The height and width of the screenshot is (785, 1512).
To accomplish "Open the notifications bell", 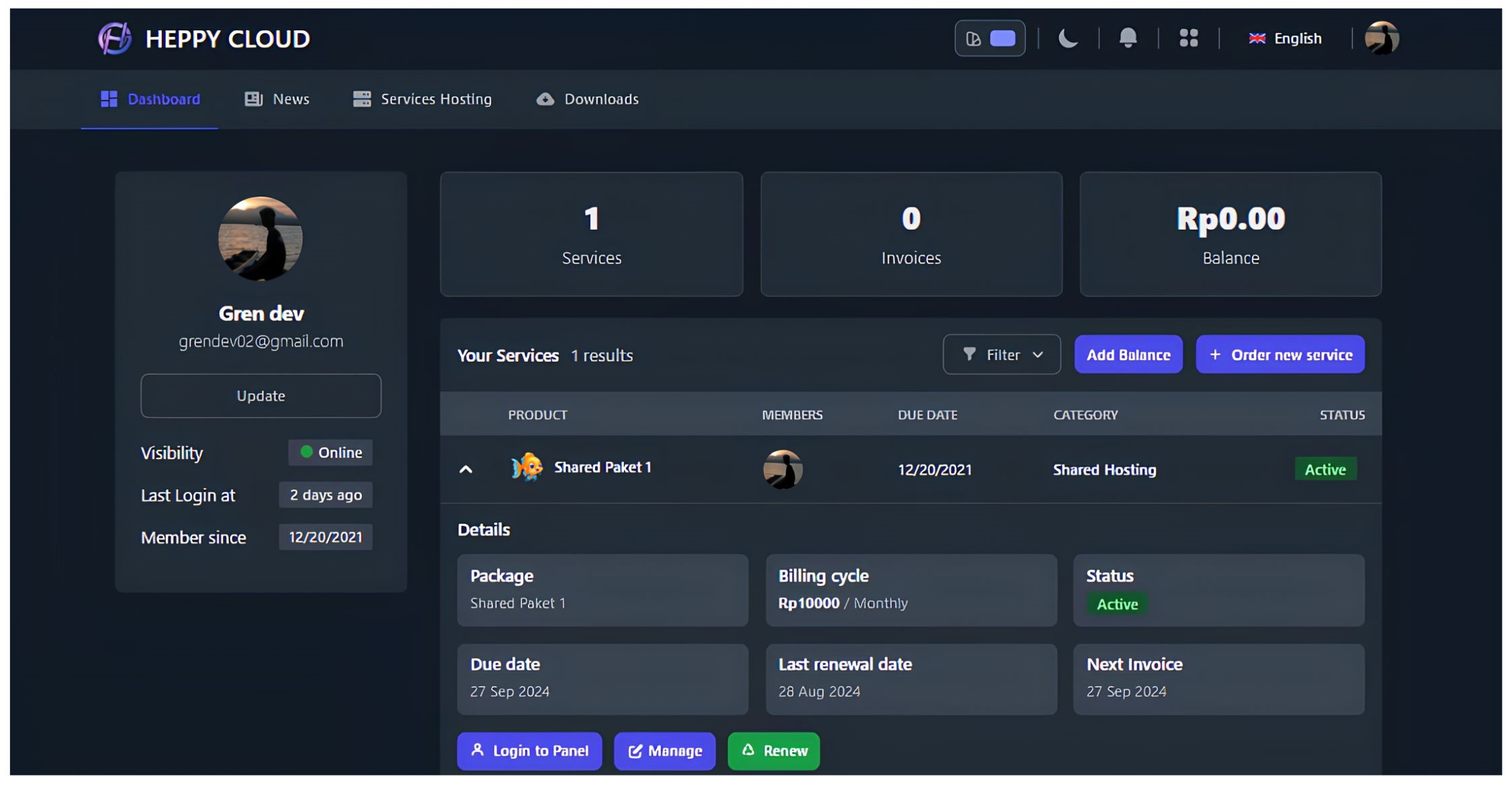I will (1128, 38).
